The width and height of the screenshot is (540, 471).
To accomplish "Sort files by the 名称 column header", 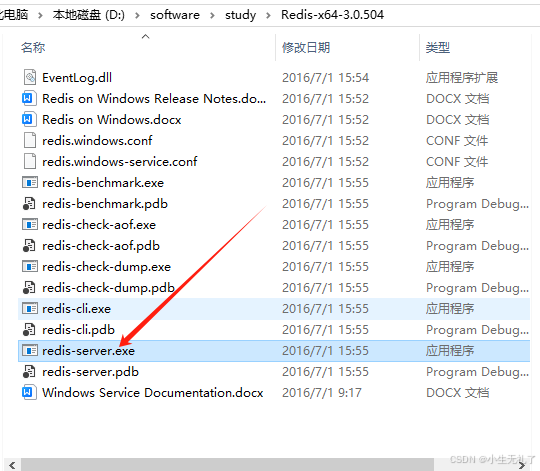I will click(33, 48).
